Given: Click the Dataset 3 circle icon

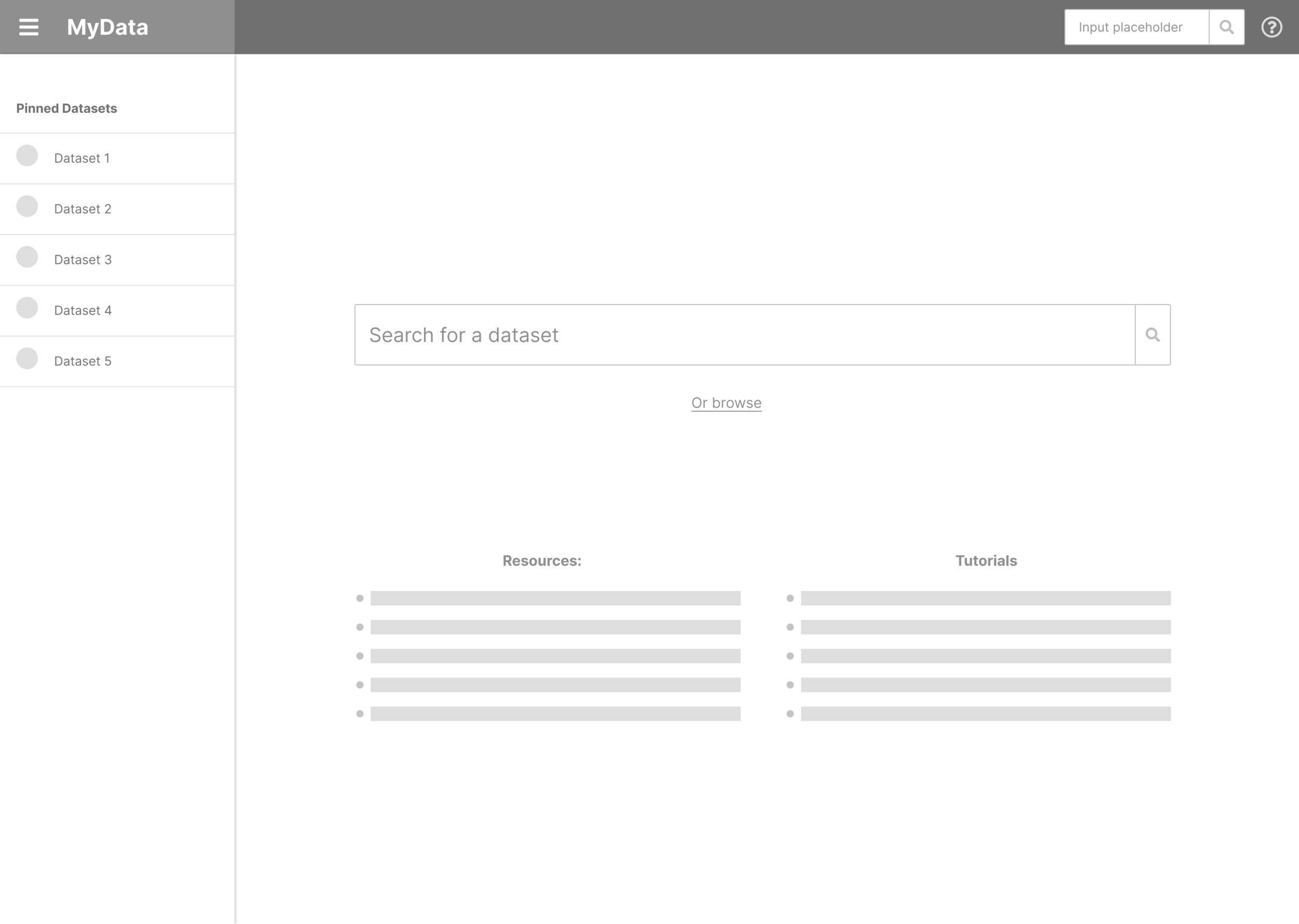Looking at the screenshot, I should coord(26,257).
